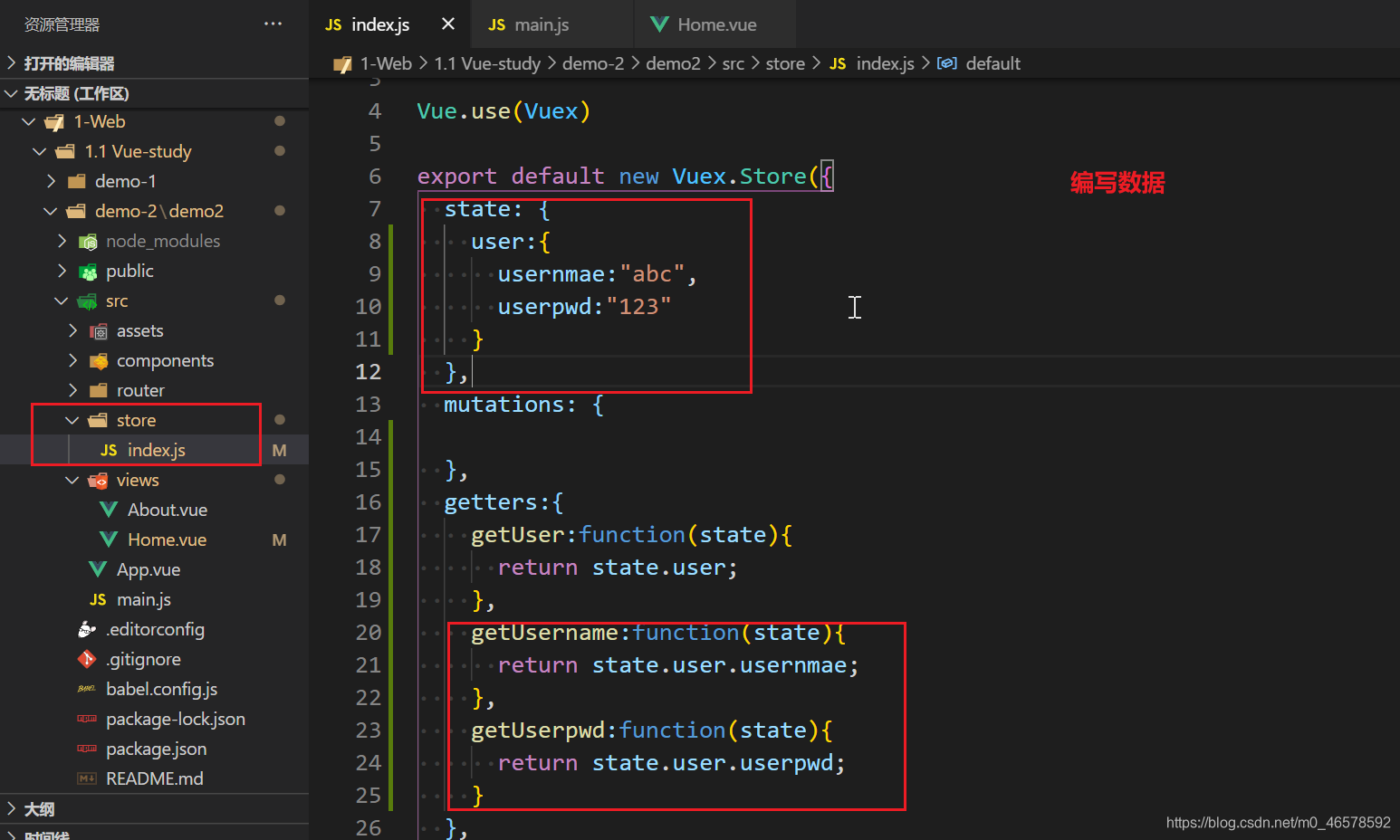Click the "abc" string value on line 9
This screenshot has height=840, width=1400.
(x=652, y=274)
